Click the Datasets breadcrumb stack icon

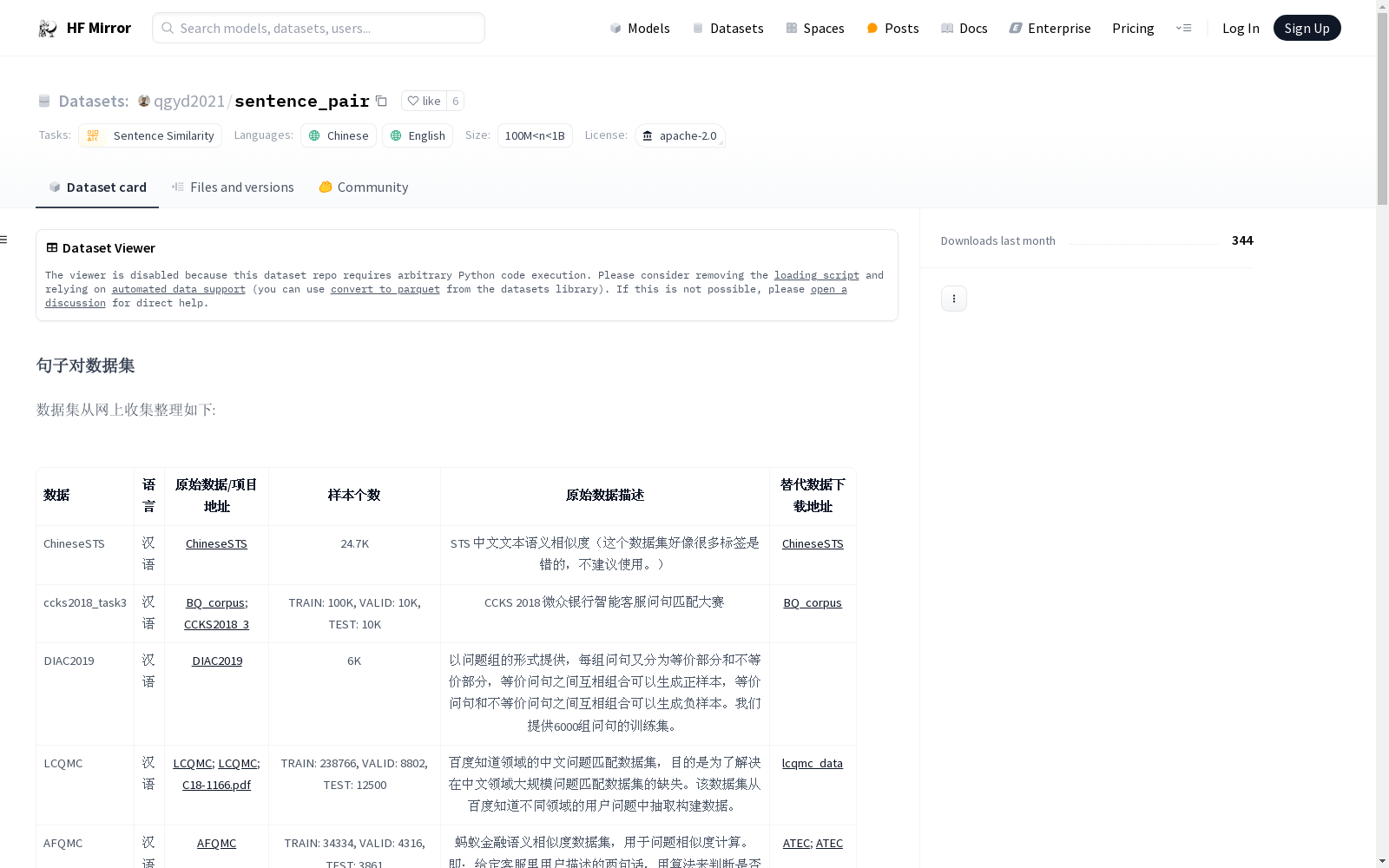[44, 101]
